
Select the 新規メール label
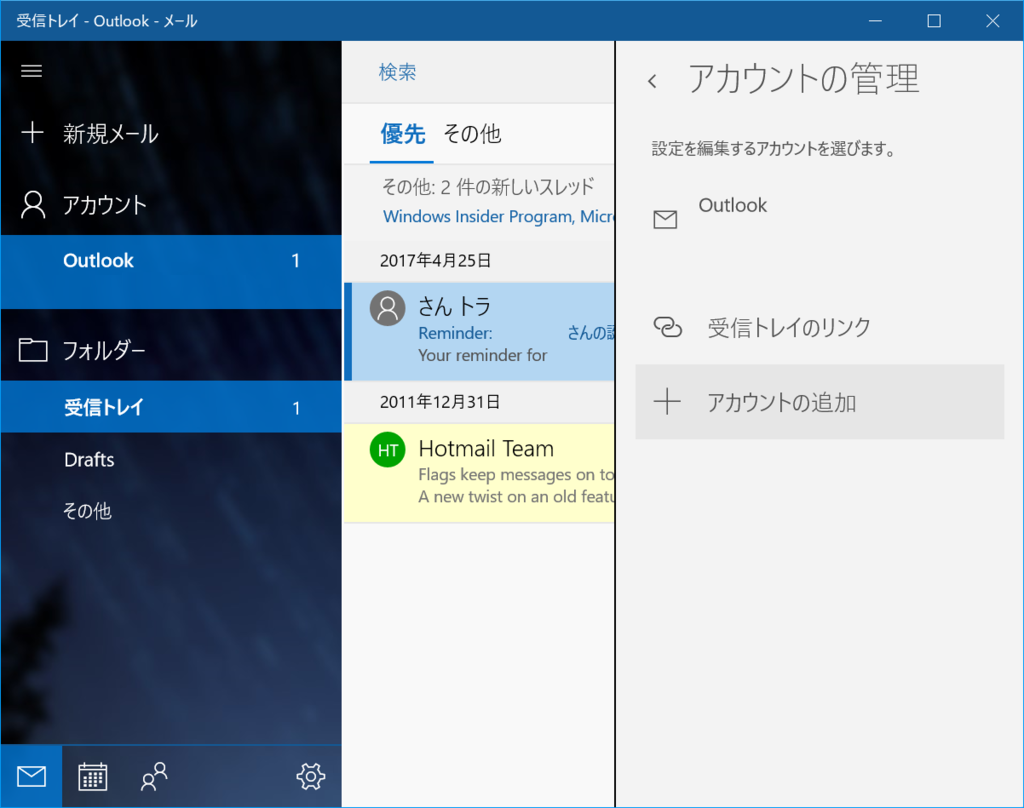coord(110,133)
